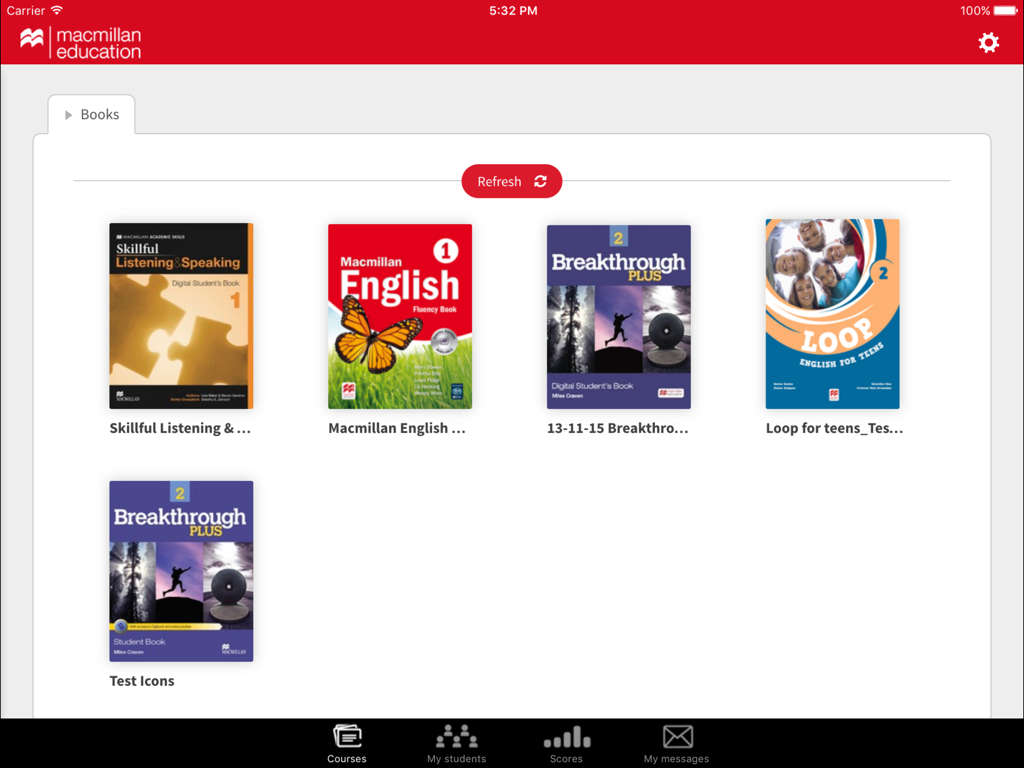The height and width of the screenshot is (768, 1024).
Task: Tap the Wi-Fi status icon
Action: click(54, 11)
